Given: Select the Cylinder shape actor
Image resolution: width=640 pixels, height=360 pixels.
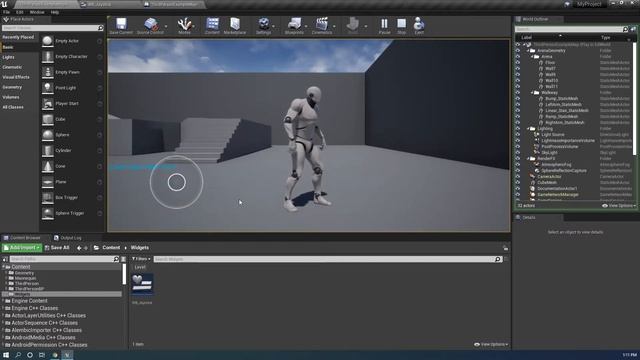Looking at the screenshot, I should pos(72,151).
